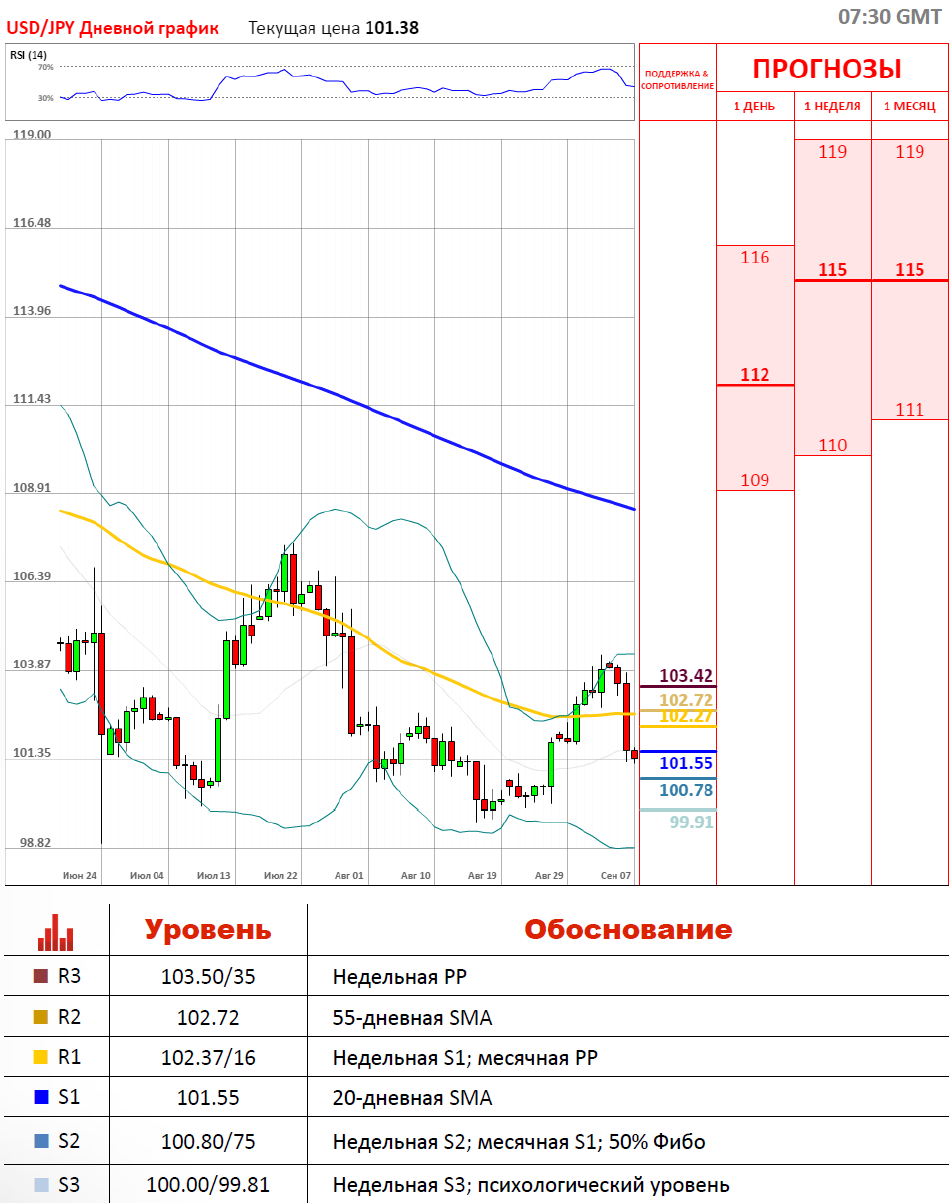Click the 101.55 support label beside chart
The width and height of the screenshot is (949, 1203).
coord(687,763)
